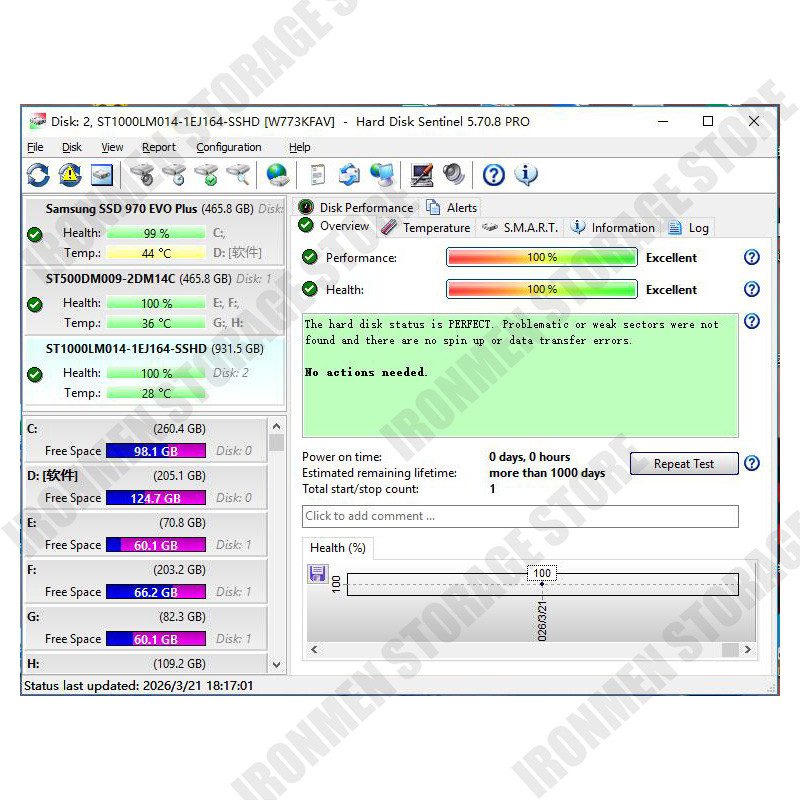Click the help icon next to Performance
This screenshot has height=800, width=800.
[752, 258]
